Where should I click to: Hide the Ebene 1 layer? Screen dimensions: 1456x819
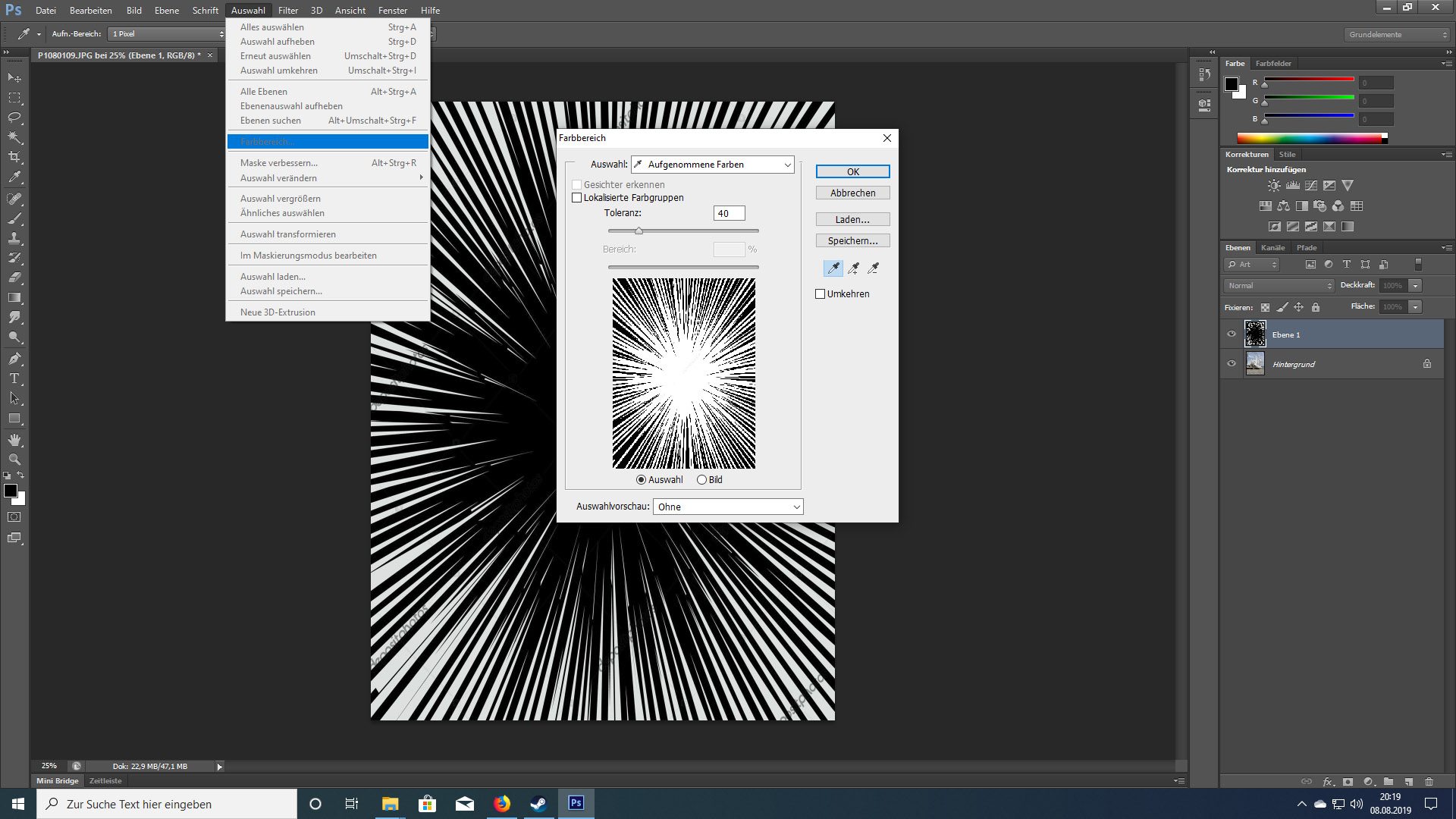[x=1232, y=334]
